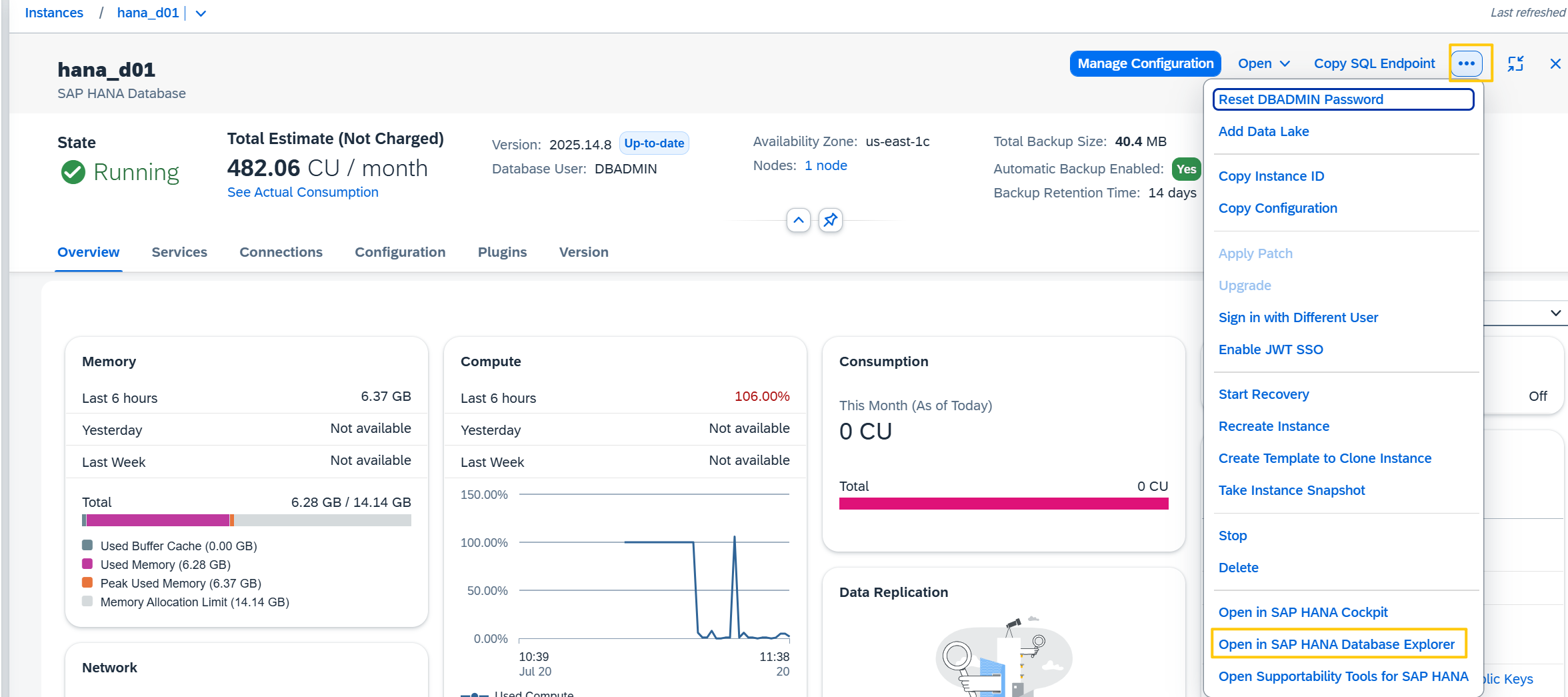Select Create Template to Clone Instance

tap(1325, 458)
